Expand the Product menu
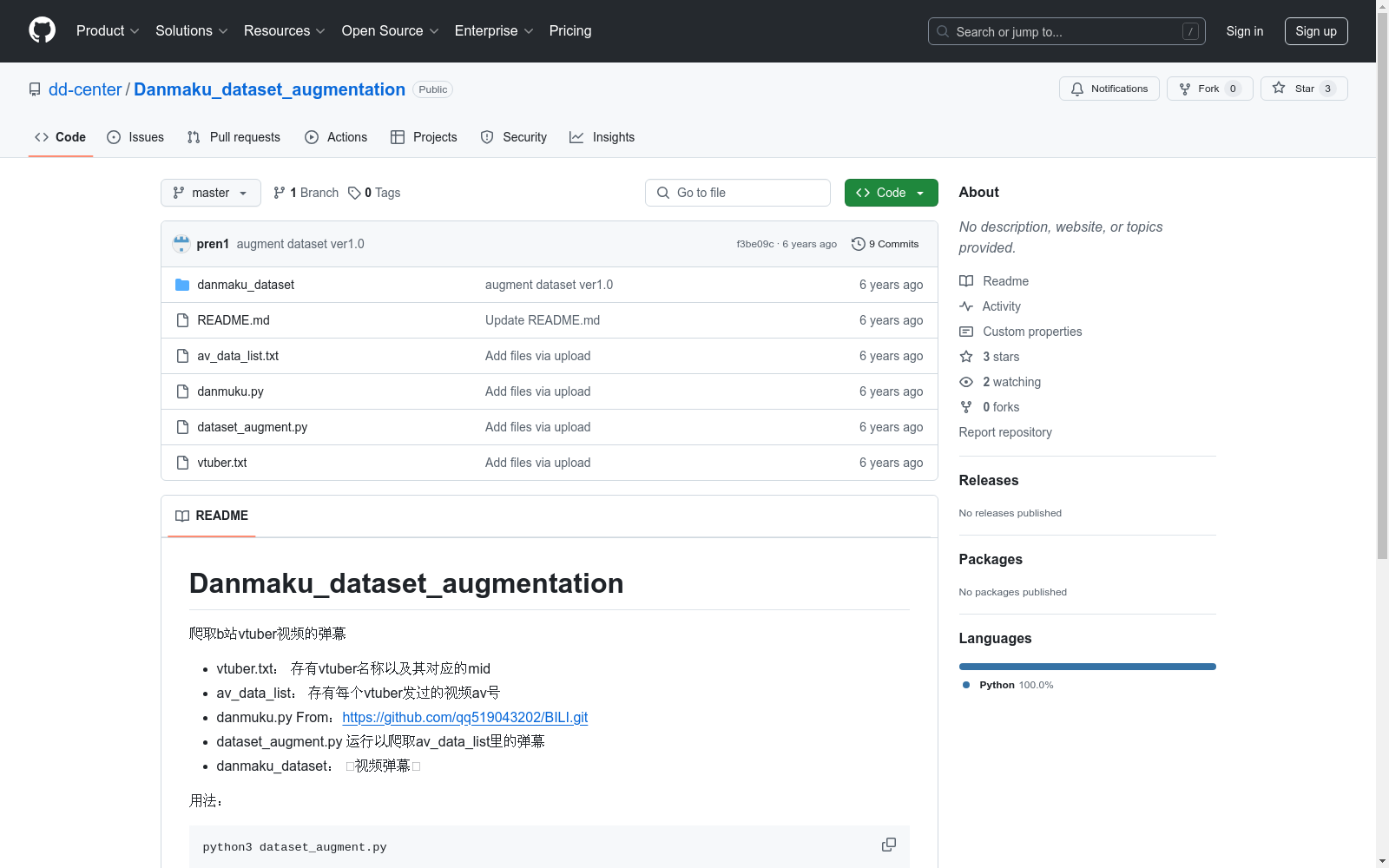This screenshot has width=1389, height=868. click(x=108, y=31)
